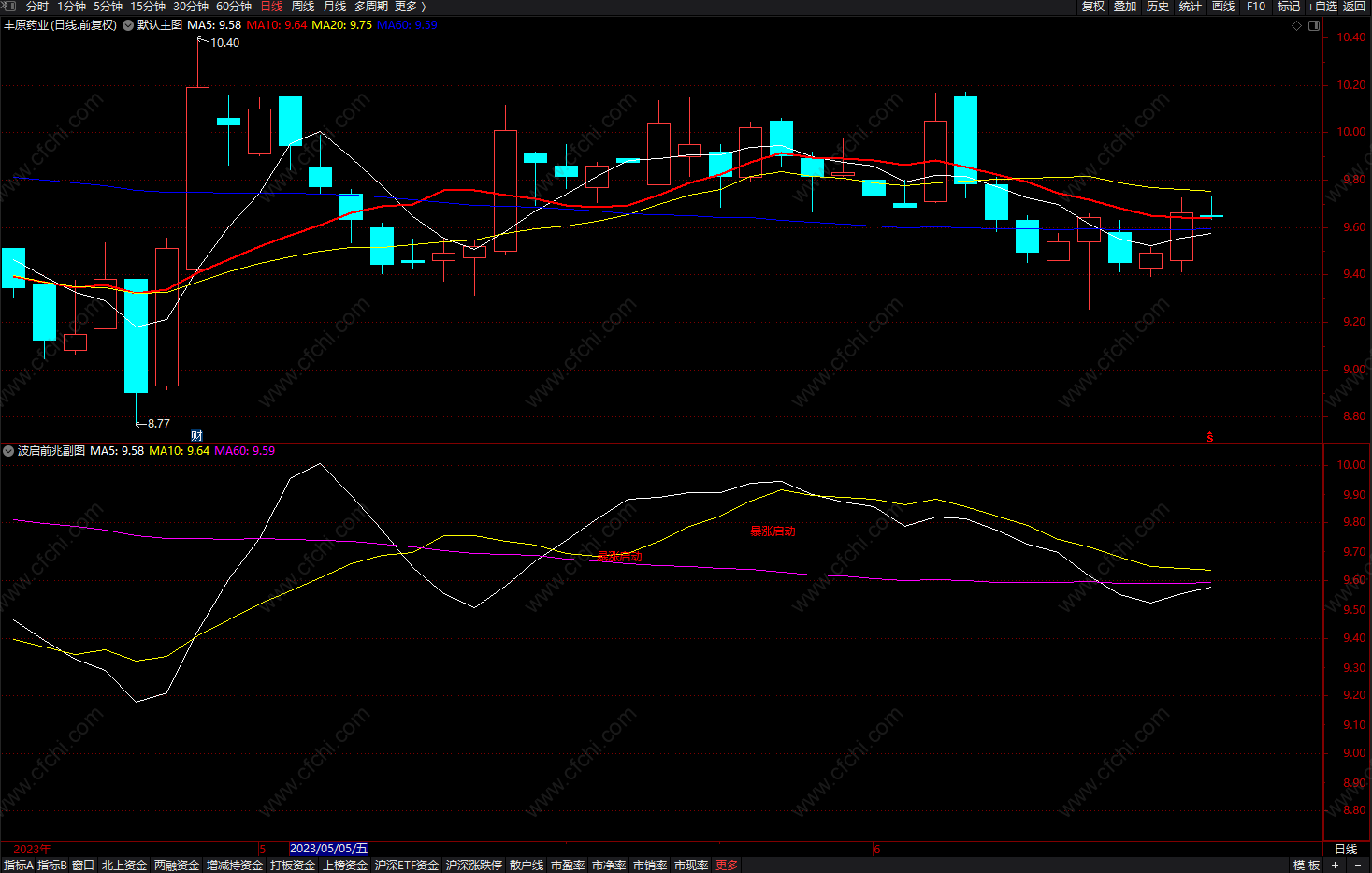Click the diamond icon above the price axis
Image resolution: width=1372 pixels, height=873 pixels.
(x=1297, y=25)
